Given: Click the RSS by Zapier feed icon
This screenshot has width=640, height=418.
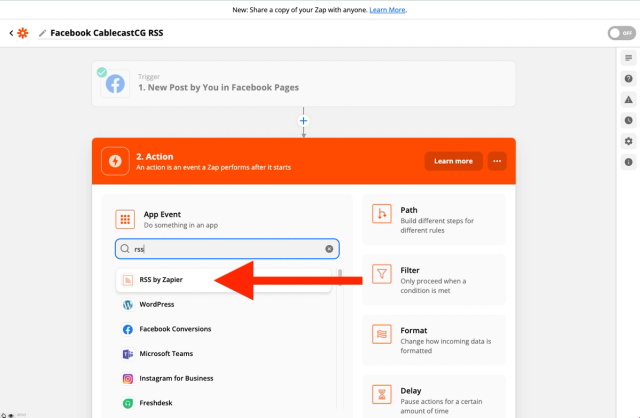Looking at the screenshot, I should click(x=128, y=280).
